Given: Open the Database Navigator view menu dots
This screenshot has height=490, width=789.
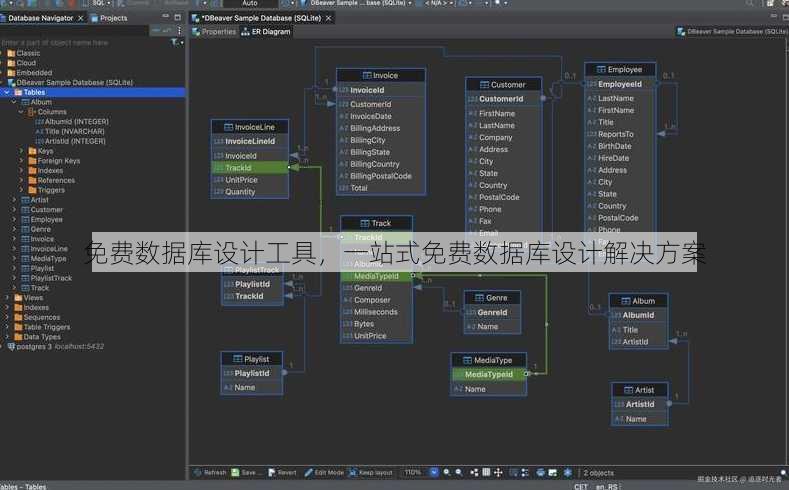Looking at the screenshot, I should (x=179, y=30).
